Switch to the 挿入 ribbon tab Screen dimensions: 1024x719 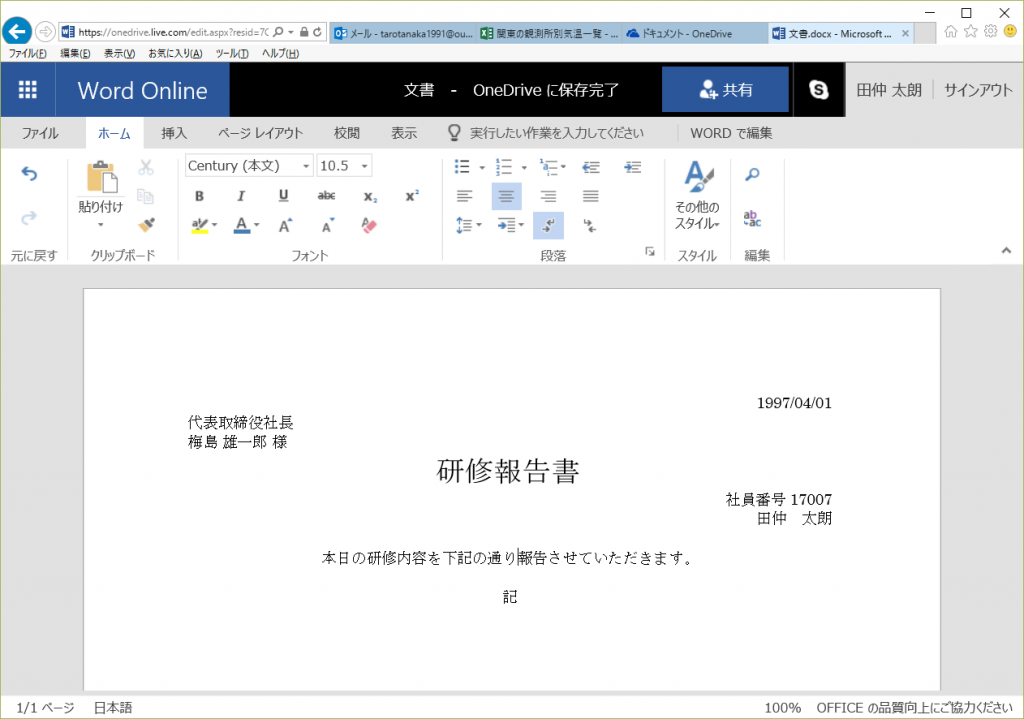pos(174,133)
